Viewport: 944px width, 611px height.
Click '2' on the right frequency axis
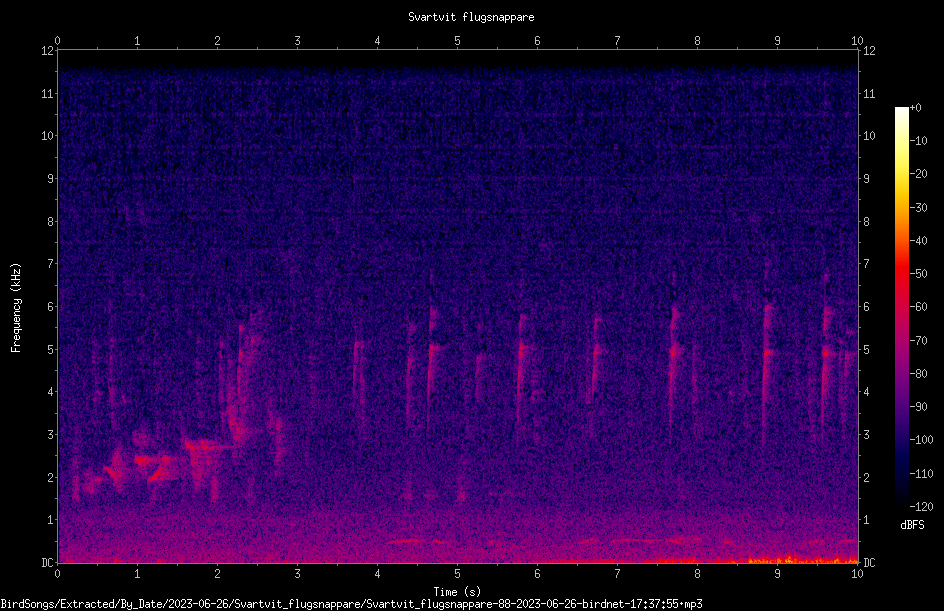point(867,477)
